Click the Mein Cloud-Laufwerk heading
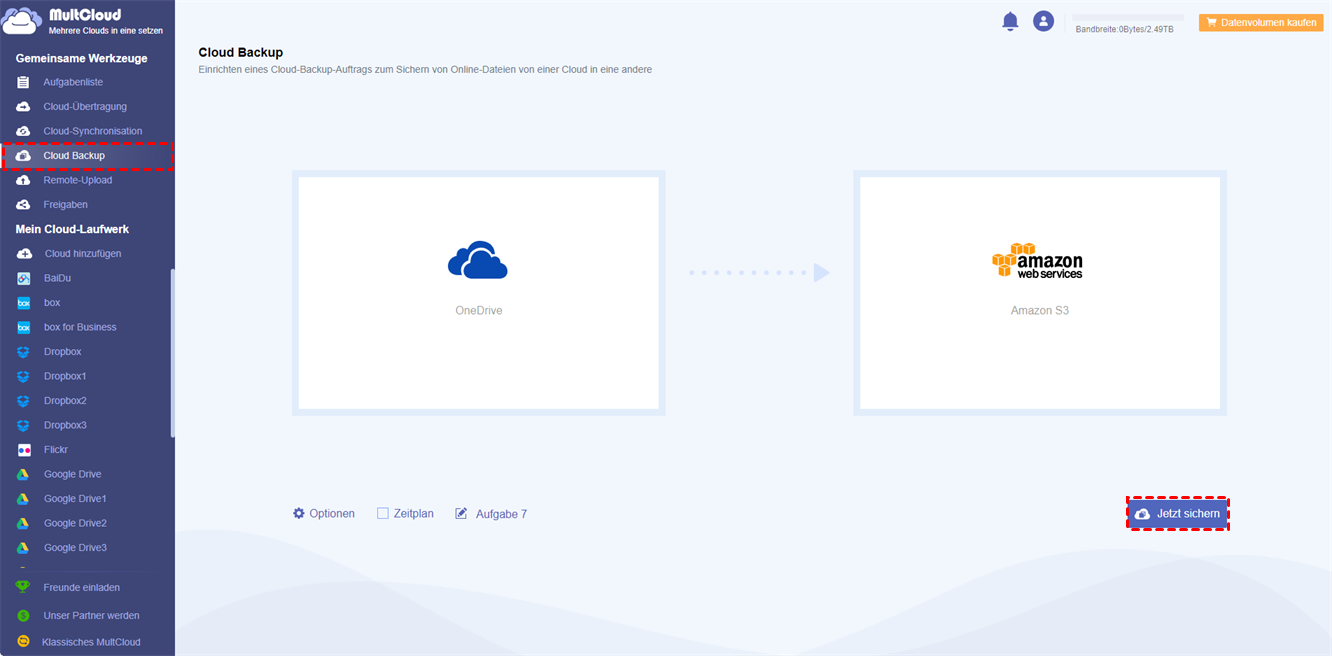Image resolution: width=1332 pixels, height=656 pixels. click(x=72, y=229)
